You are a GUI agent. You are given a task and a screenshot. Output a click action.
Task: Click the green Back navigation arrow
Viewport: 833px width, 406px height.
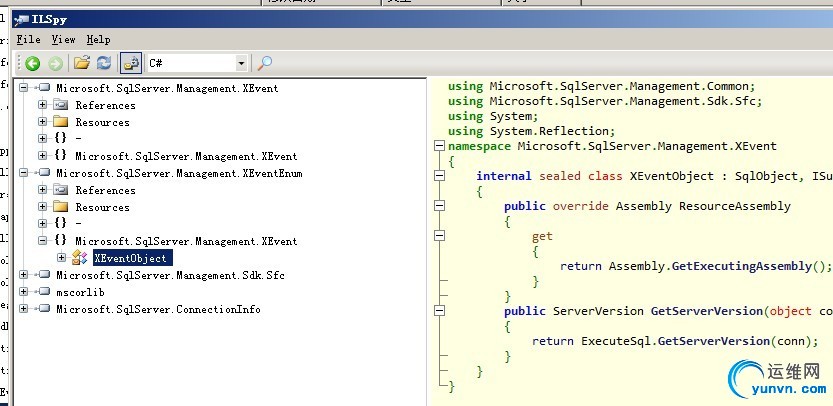[x=32, y=64]
